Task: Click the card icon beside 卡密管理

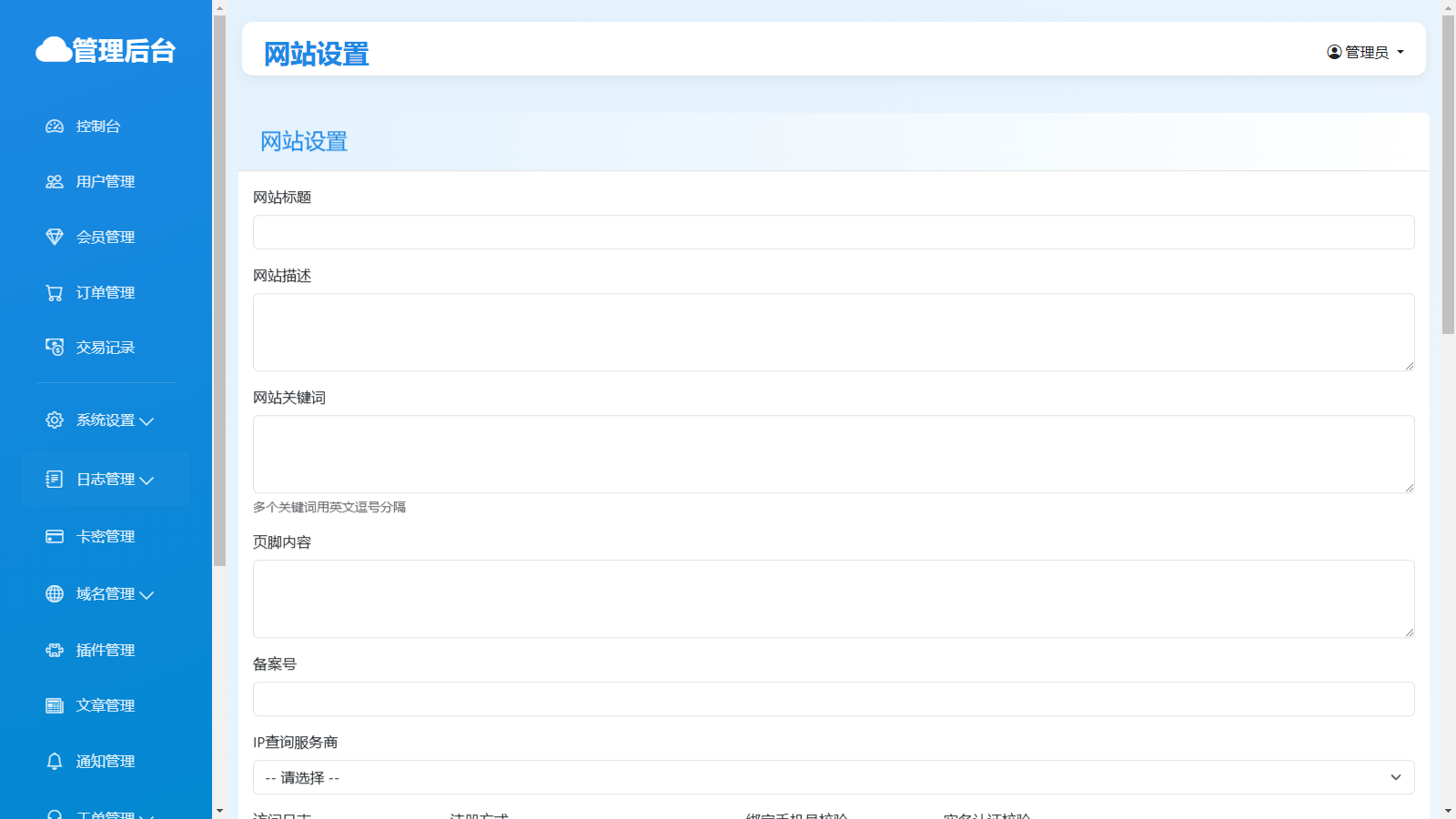Action: [55, 537]
